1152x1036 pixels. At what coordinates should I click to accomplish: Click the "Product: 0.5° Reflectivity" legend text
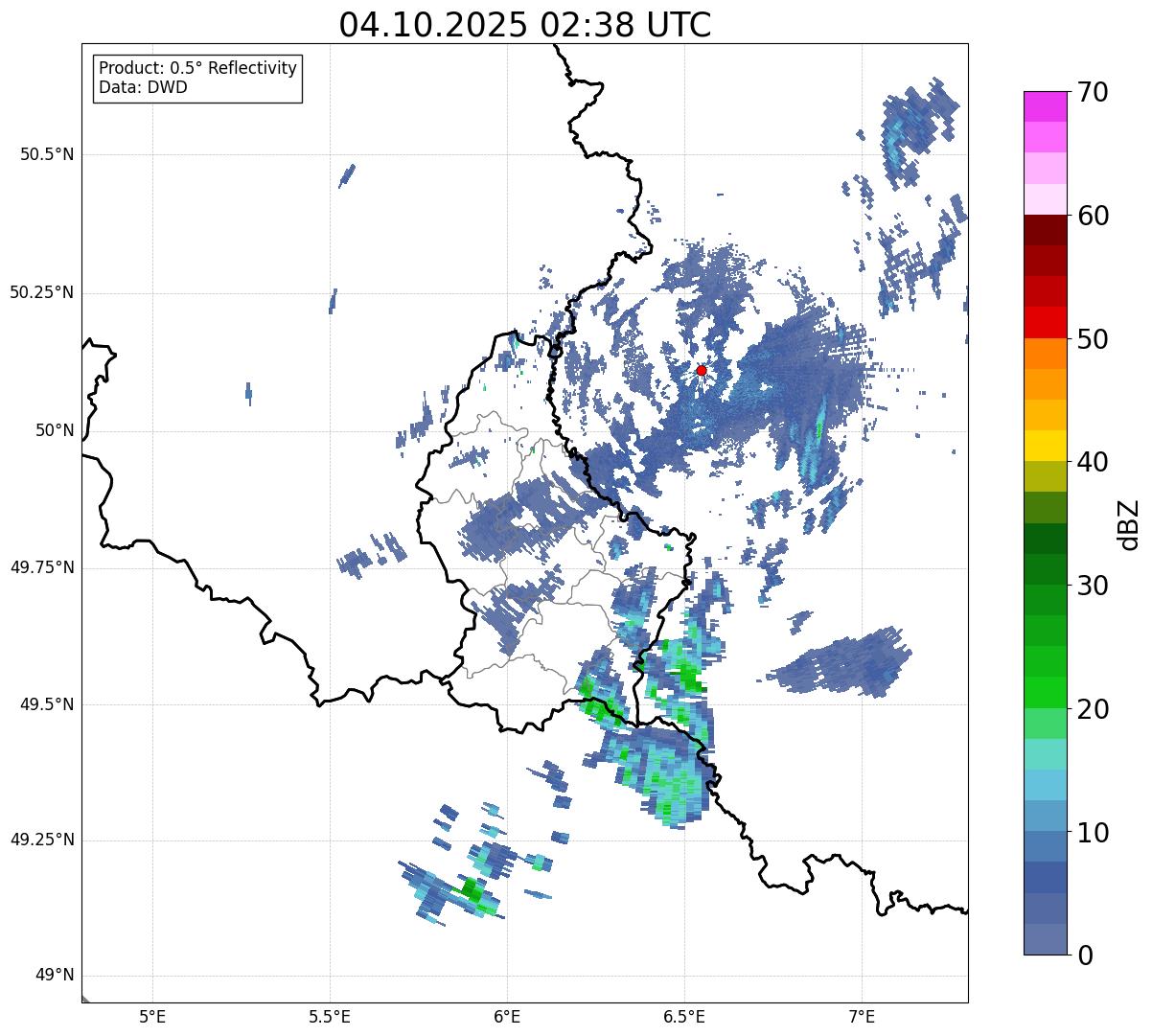(198, 68)
